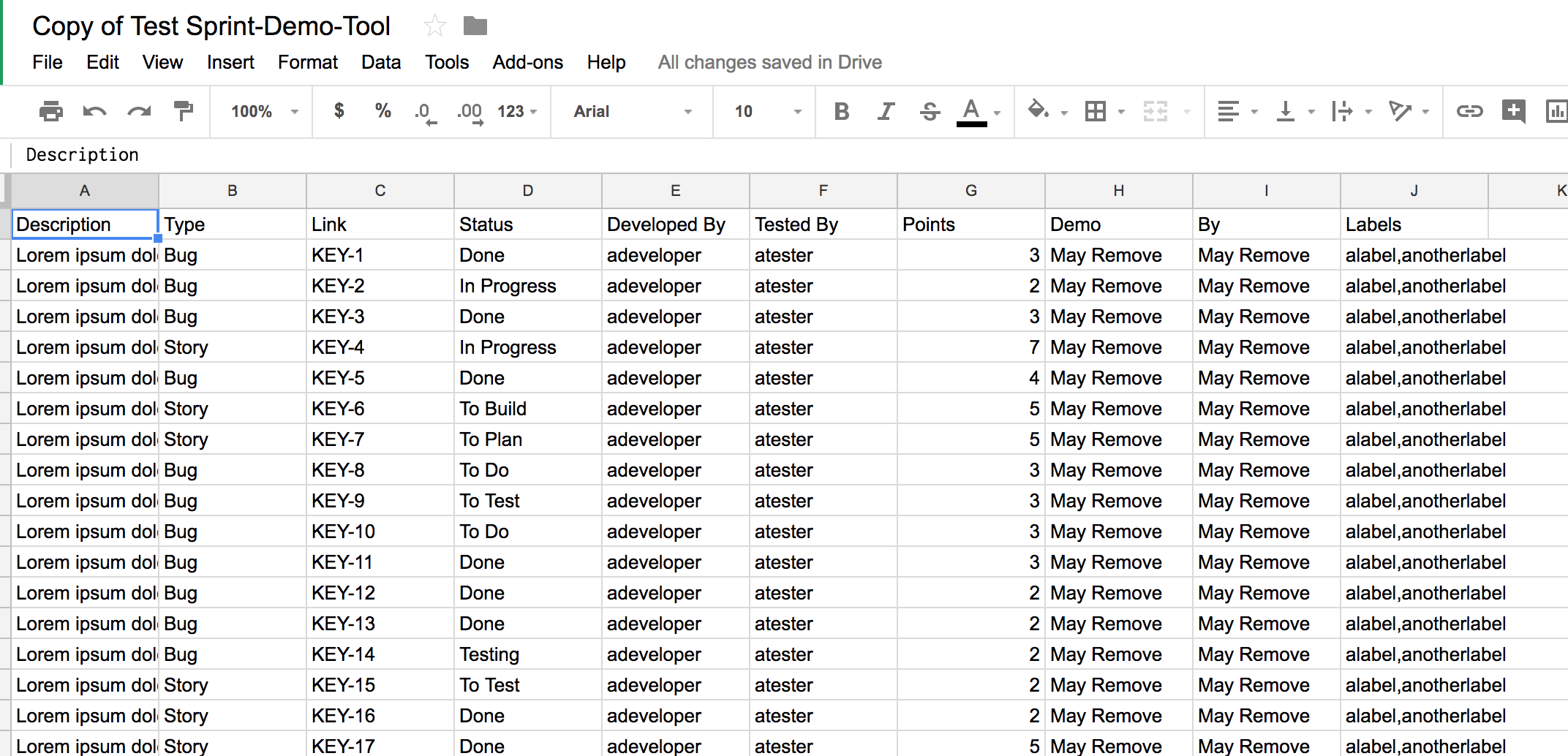Open the Add-ons menu
1568x756 pixels.
click(x=527, y=62)
